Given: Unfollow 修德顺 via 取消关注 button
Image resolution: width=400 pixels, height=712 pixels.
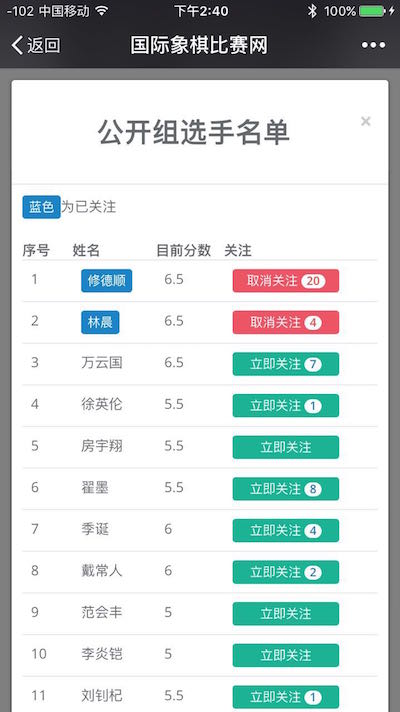Looking at the screenshot, I should click(x=286, y=281).
